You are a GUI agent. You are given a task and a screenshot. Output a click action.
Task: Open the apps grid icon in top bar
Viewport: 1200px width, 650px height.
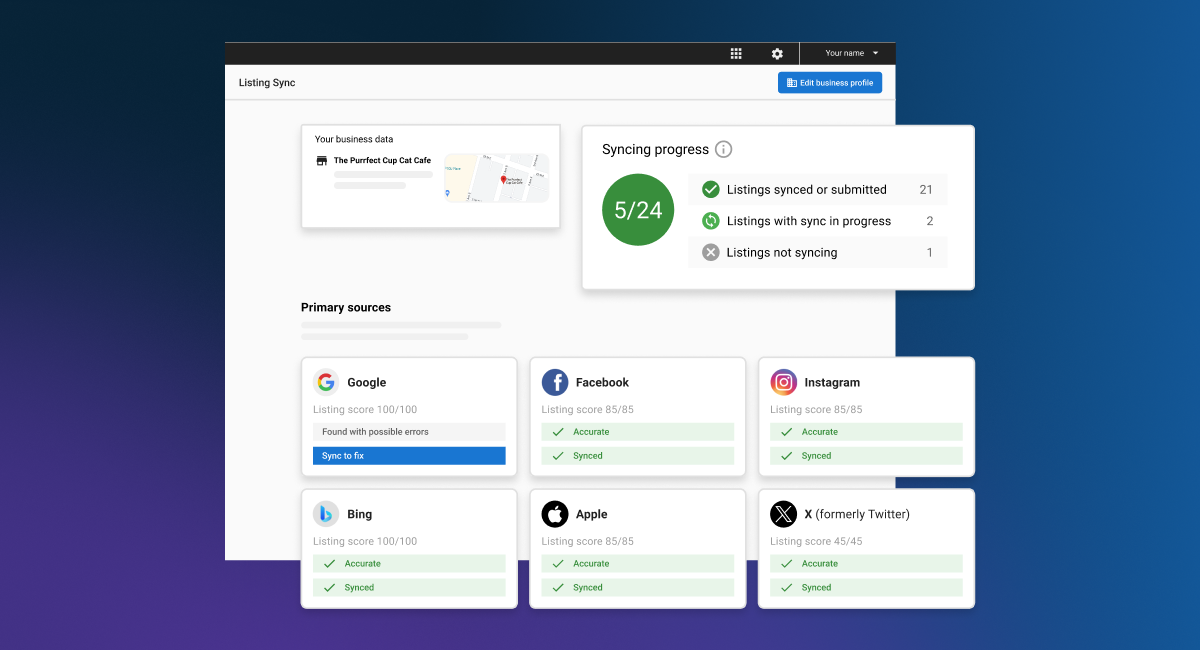(x=736, y=54)
